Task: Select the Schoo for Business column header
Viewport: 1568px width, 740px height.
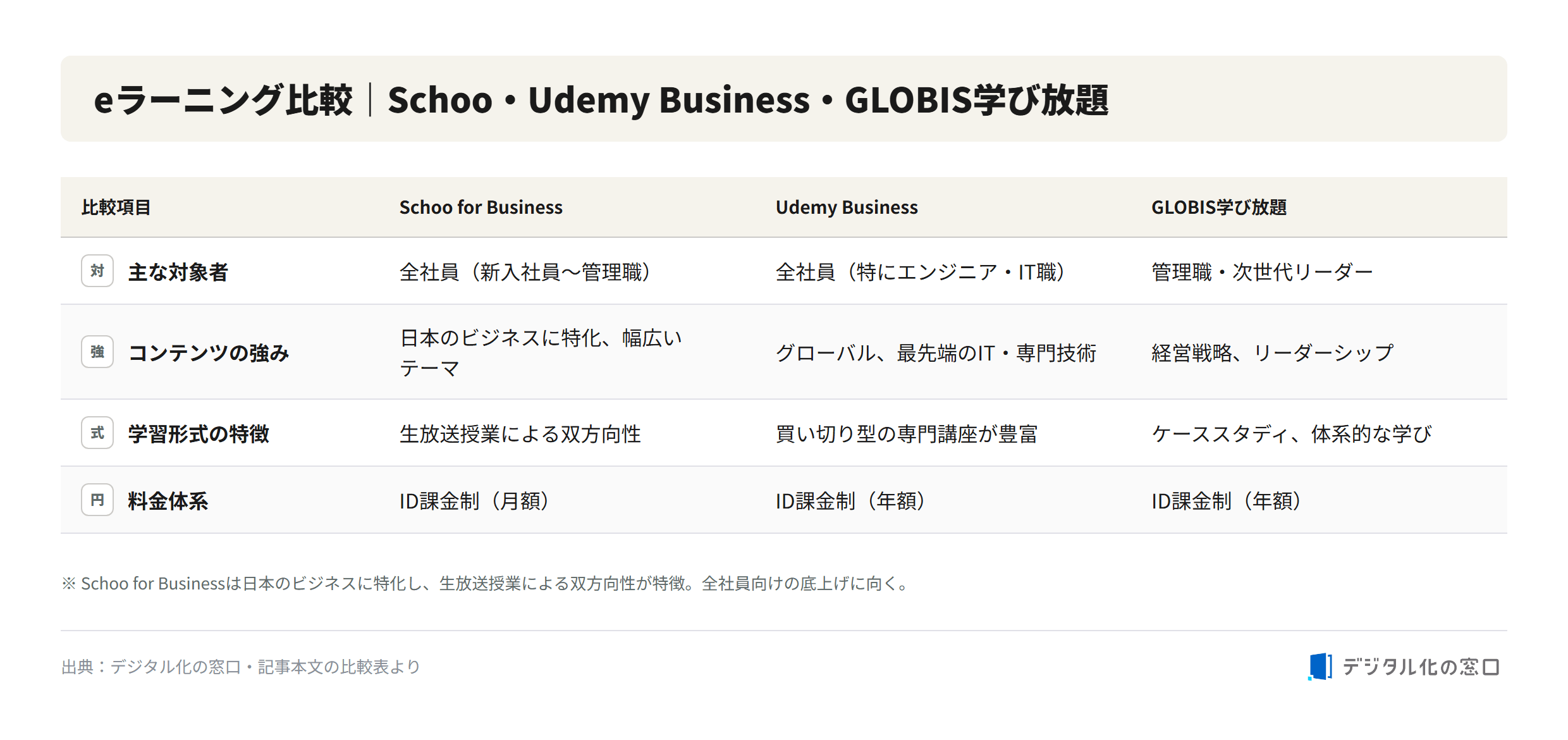Action: click(x=481, y=207)
